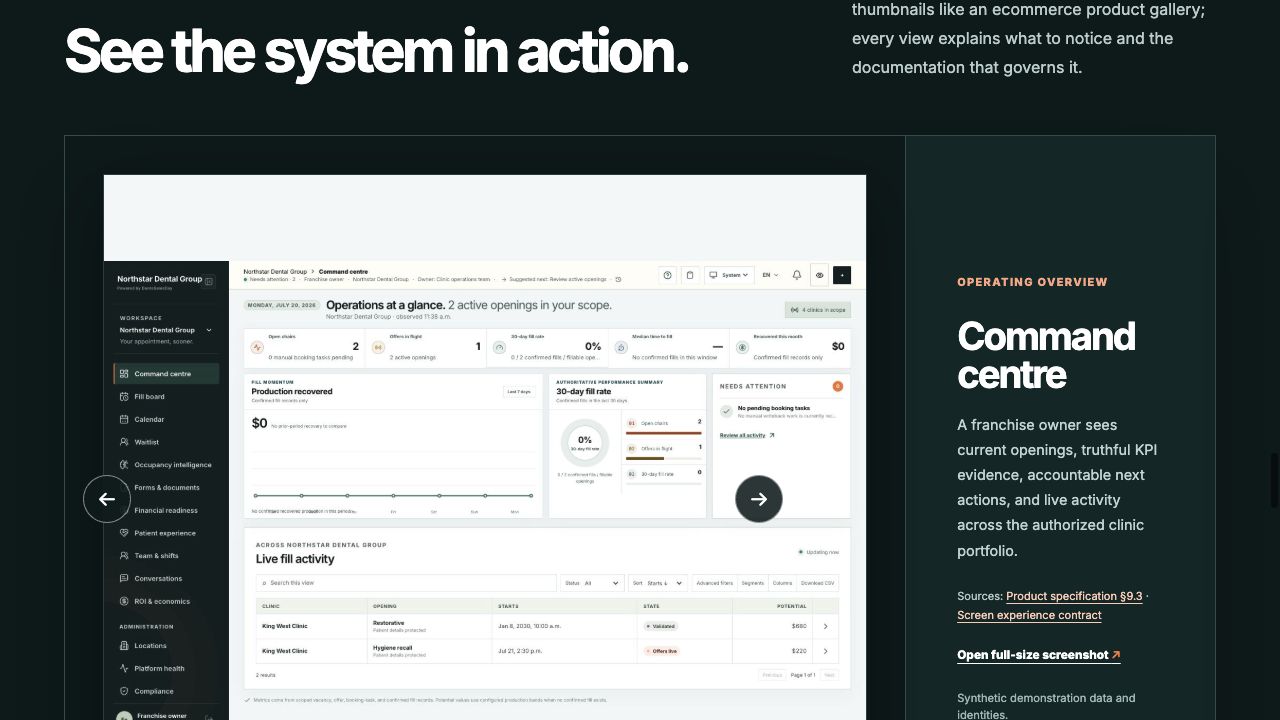Open the System theme dropdown
This screenshot has height=720, width=1280.
pyautogui.click(x=728, y=275)
